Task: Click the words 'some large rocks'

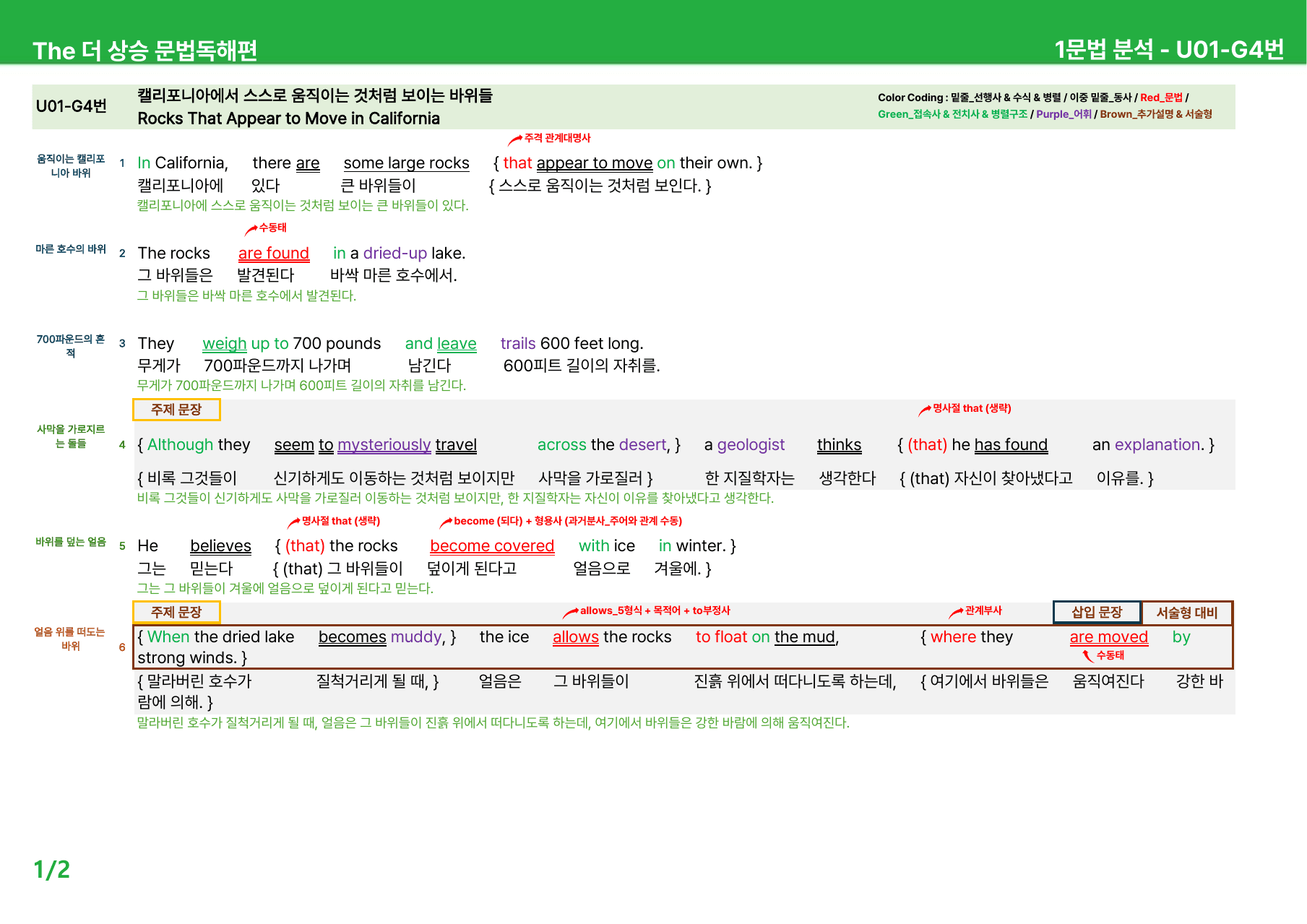Action: (x=406, y=163)
